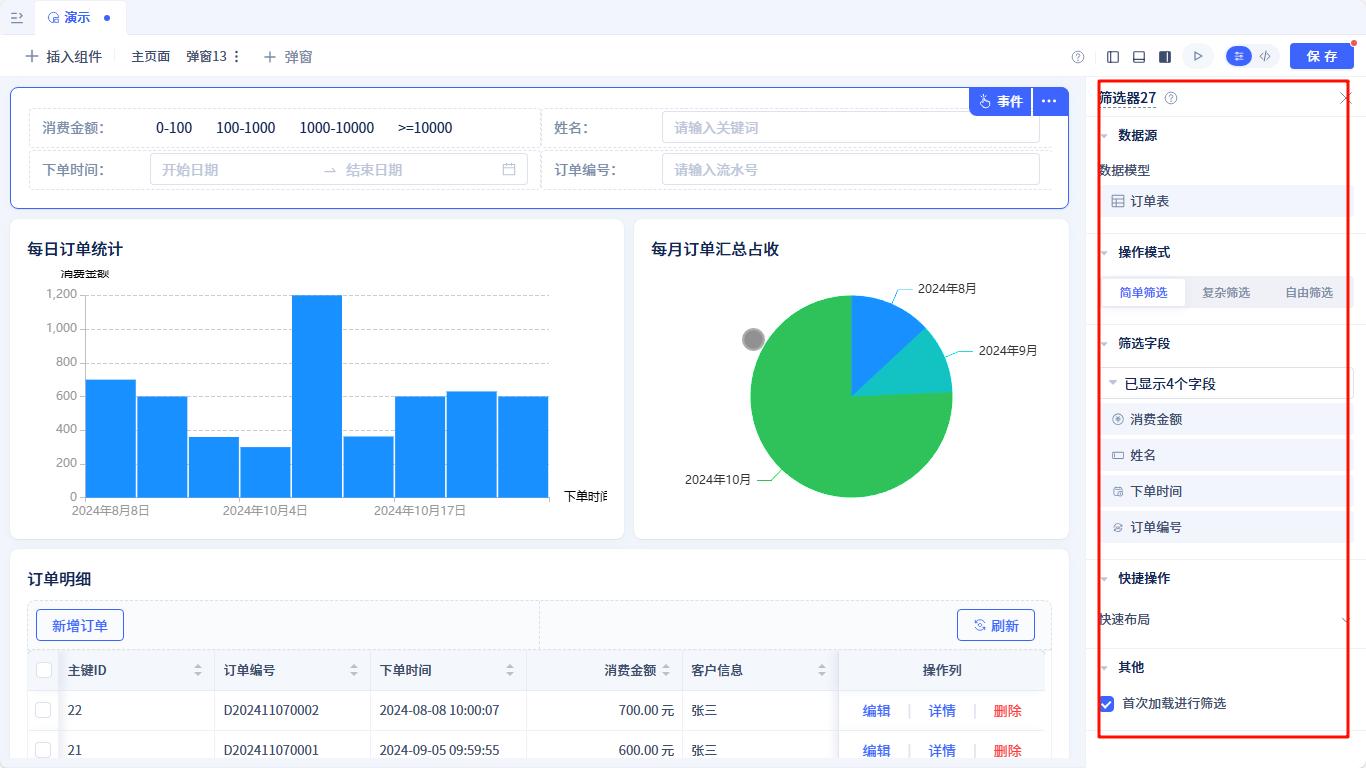This screenshot has height=768, width=1366.
Task: Click the 姓名 keyword input field
Action: pos(850,127)
